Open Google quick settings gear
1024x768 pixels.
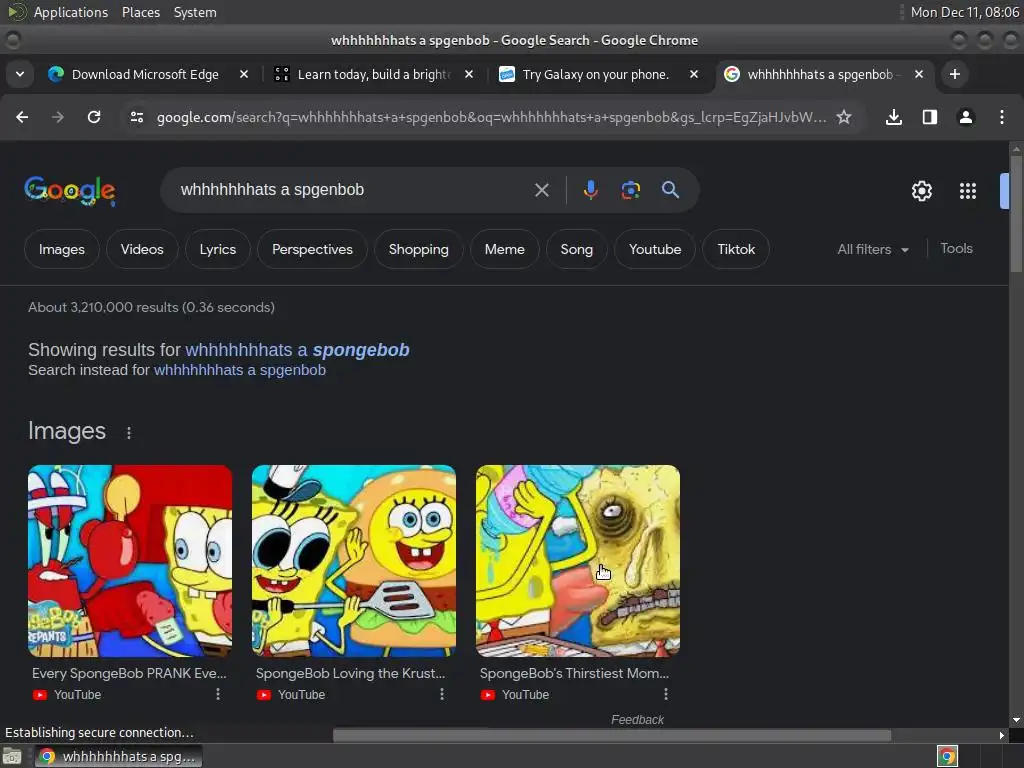pos(921,191)
